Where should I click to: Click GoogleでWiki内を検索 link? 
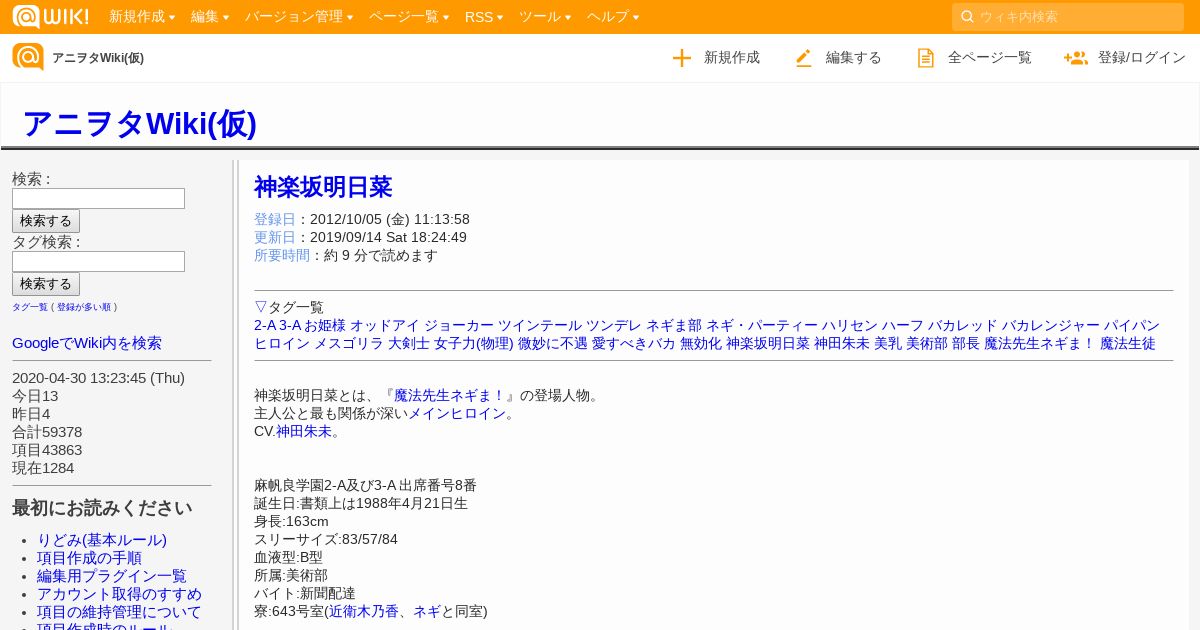point(87,343)
